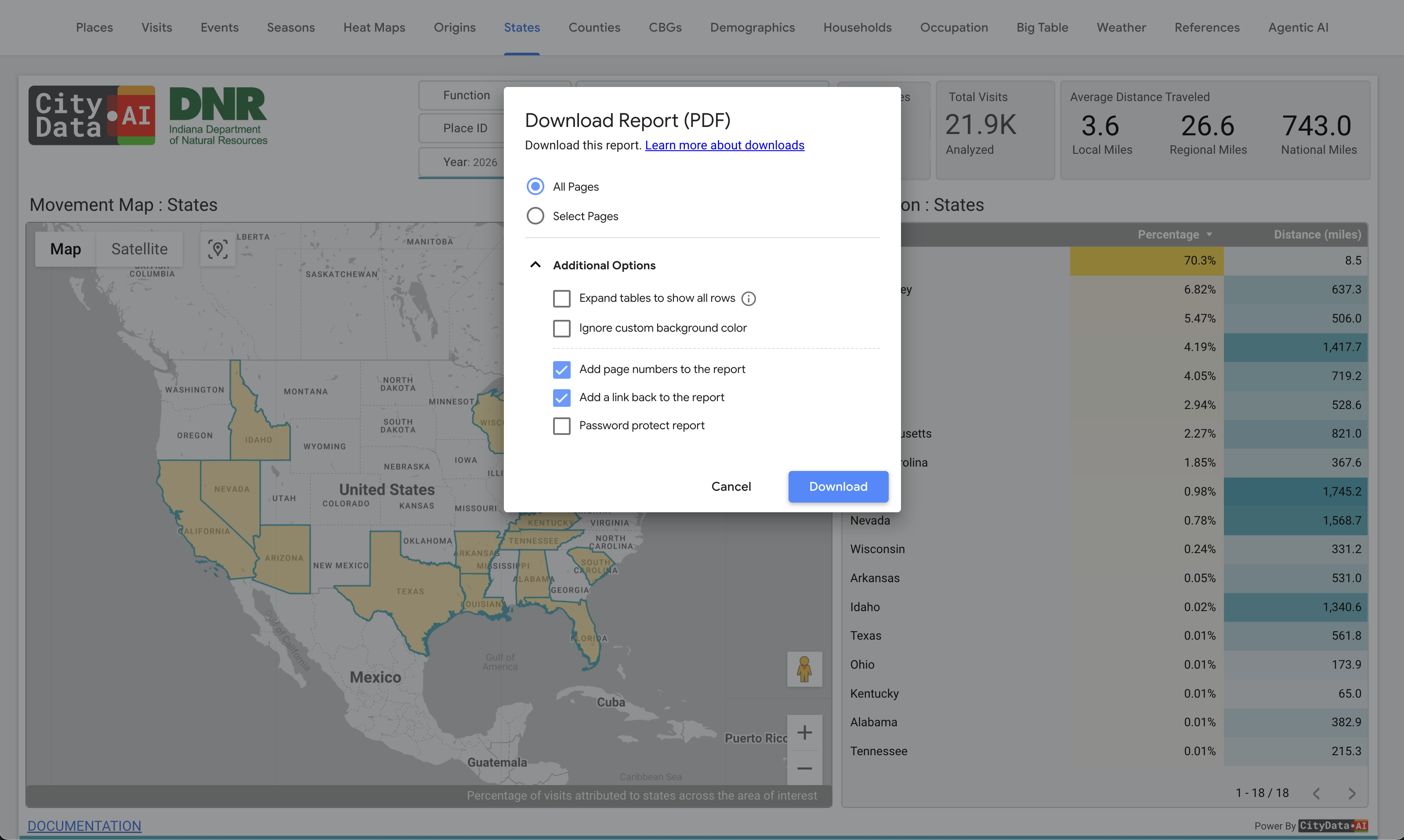Uncheck Add a link back to the report

click(x=561, y=398)
